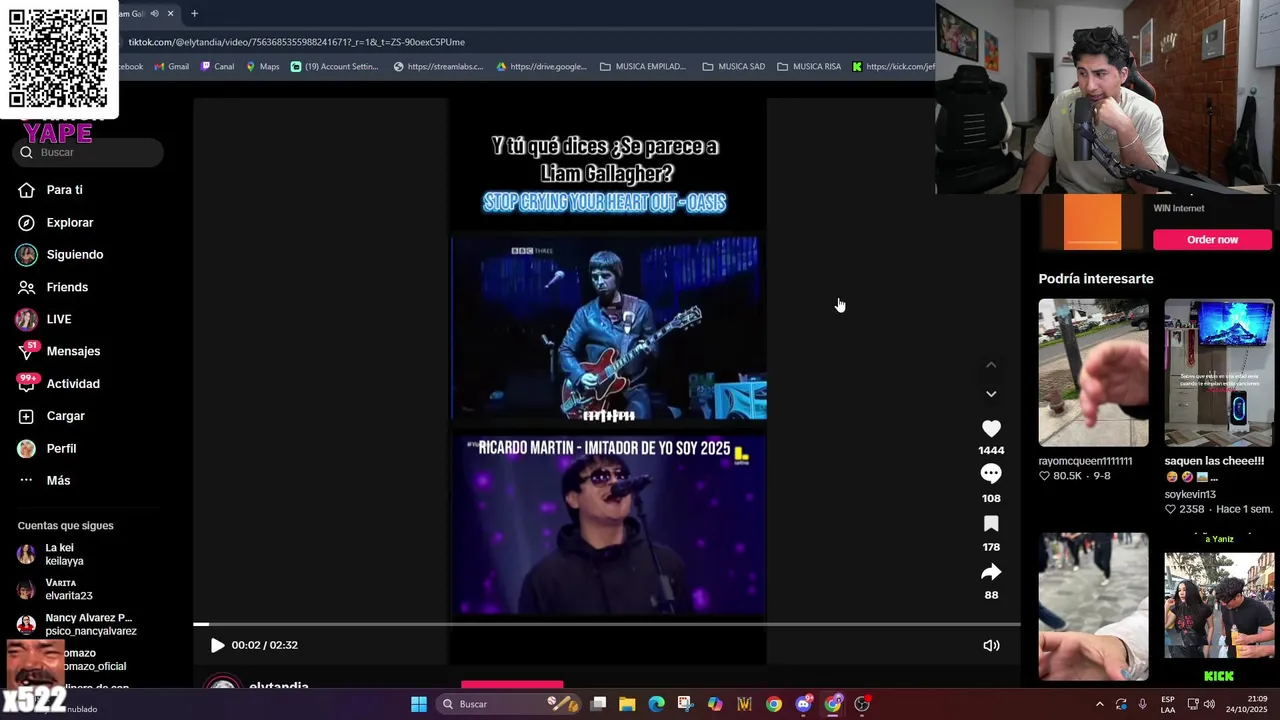Screen dimensions: 1280x720
Task: Open Microsoft Edge from the taskbar
Action: pyautogui.click(x=656, y=704)
